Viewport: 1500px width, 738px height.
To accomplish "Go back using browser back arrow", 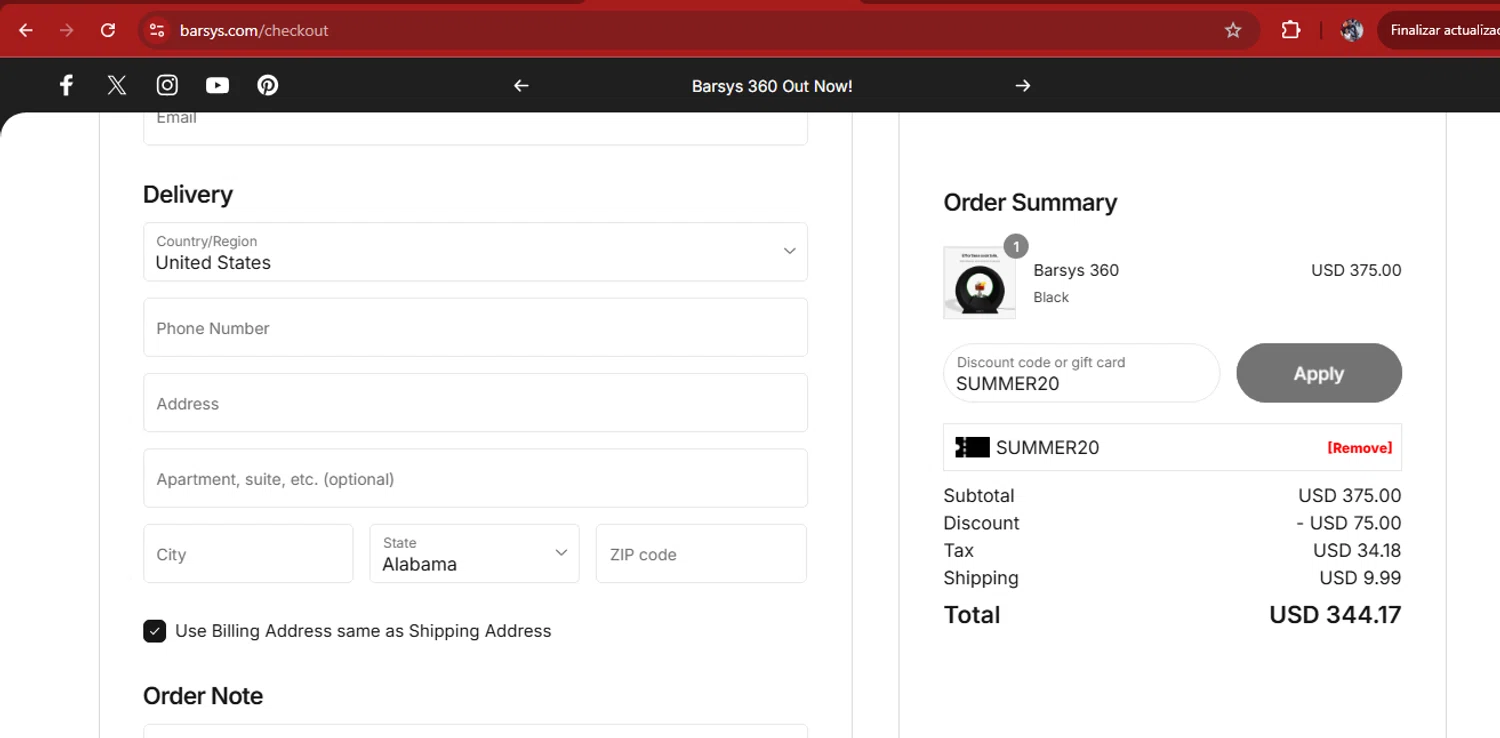I will coord(26,30).
